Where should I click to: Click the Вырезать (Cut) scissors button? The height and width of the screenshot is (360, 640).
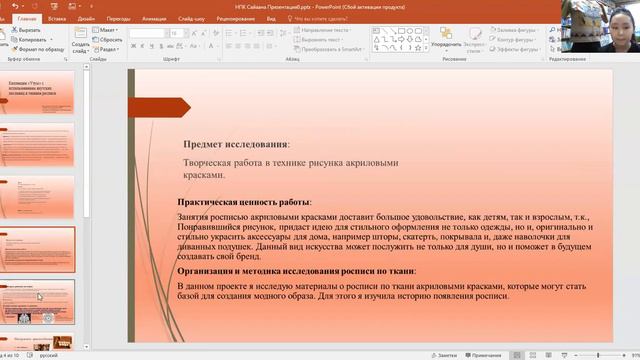26,30
